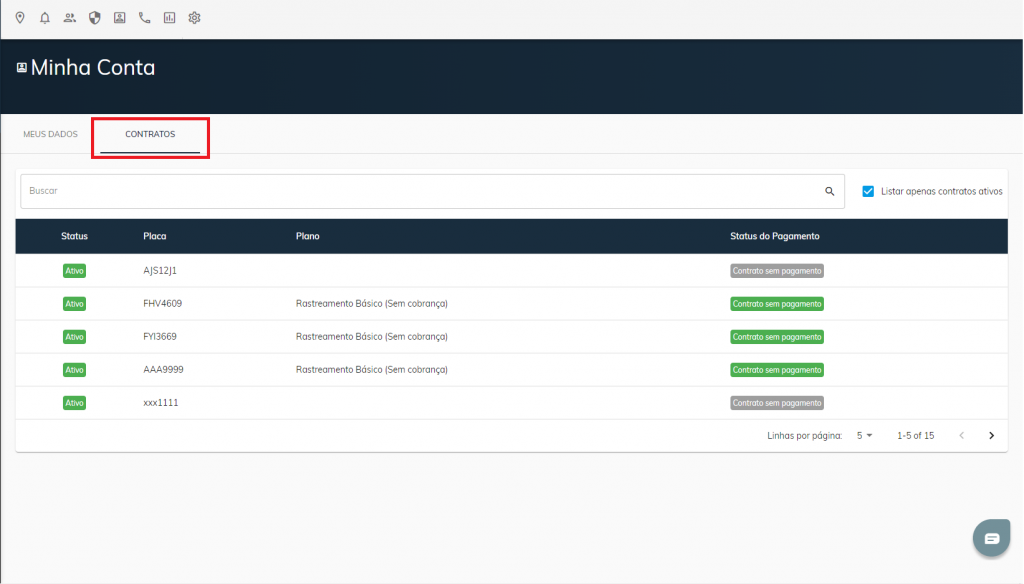Toggle Listar apenas contratos ativos checkbox
The height and width of the screenshot is (584, 1024).
pos(868,191)
